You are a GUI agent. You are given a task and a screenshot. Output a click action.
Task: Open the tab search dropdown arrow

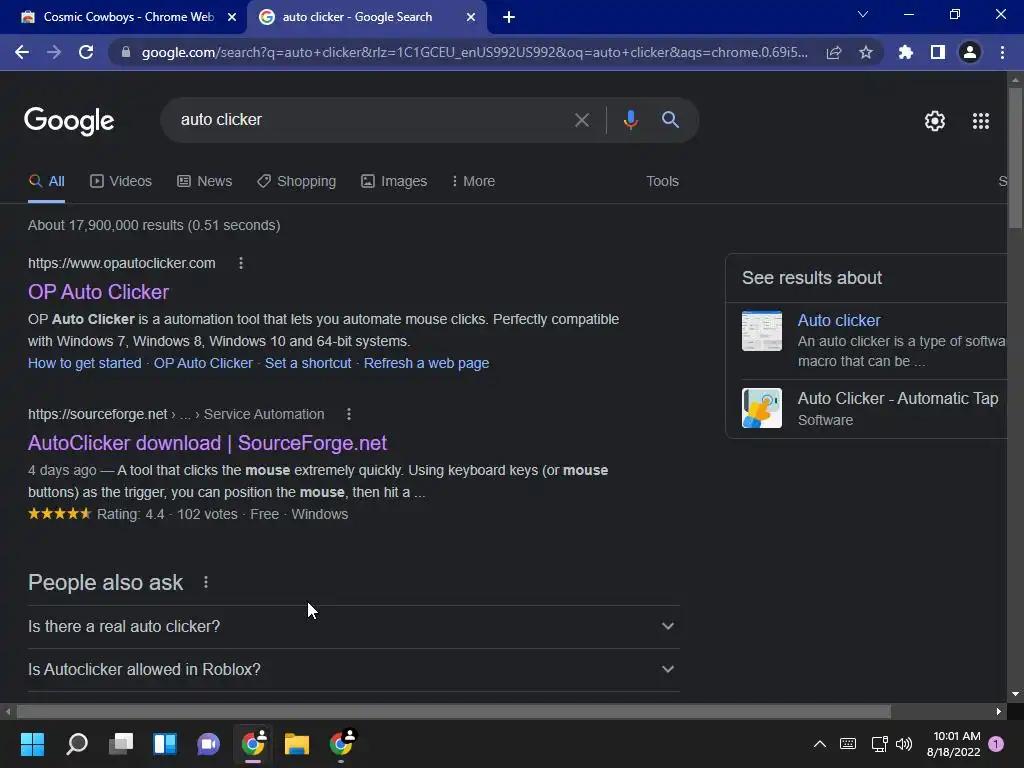click(x=863, y=14)
